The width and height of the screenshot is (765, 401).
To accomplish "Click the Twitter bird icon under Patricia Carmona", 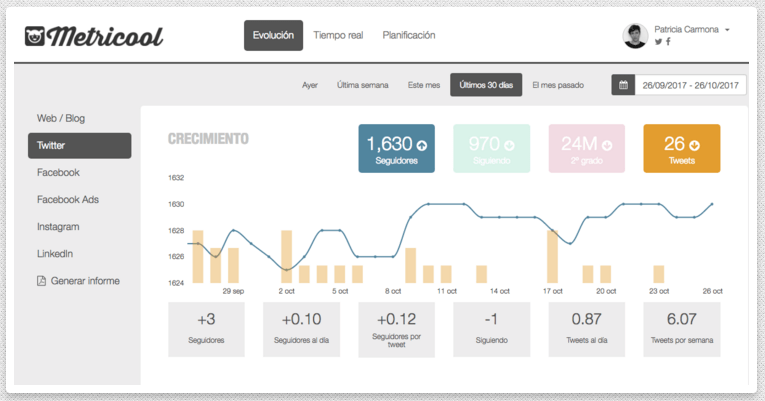I will (x=658, y=41).
